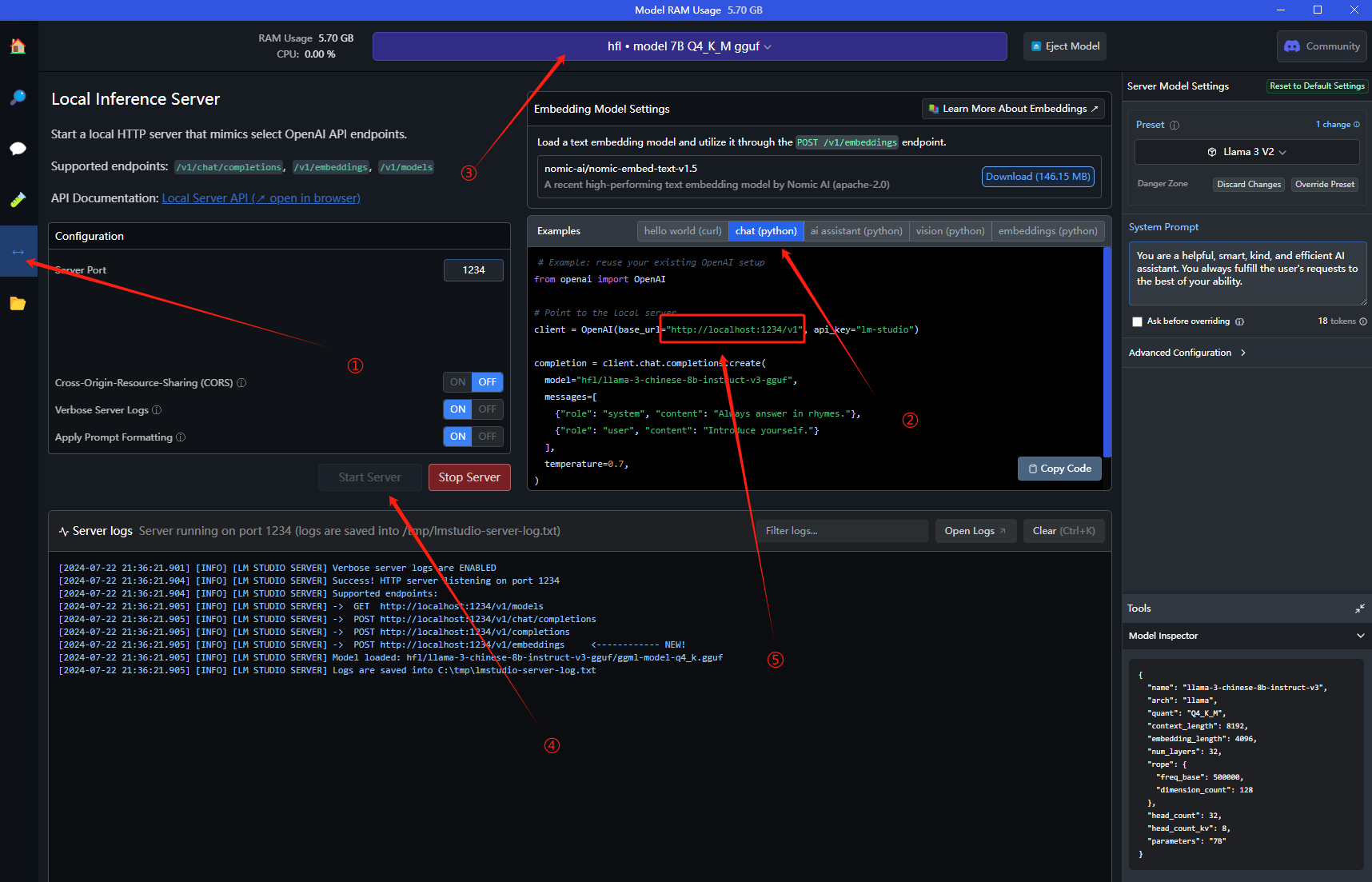Click the Stop Server button
Screen dimensions: 1372x882
pos(469,477)
